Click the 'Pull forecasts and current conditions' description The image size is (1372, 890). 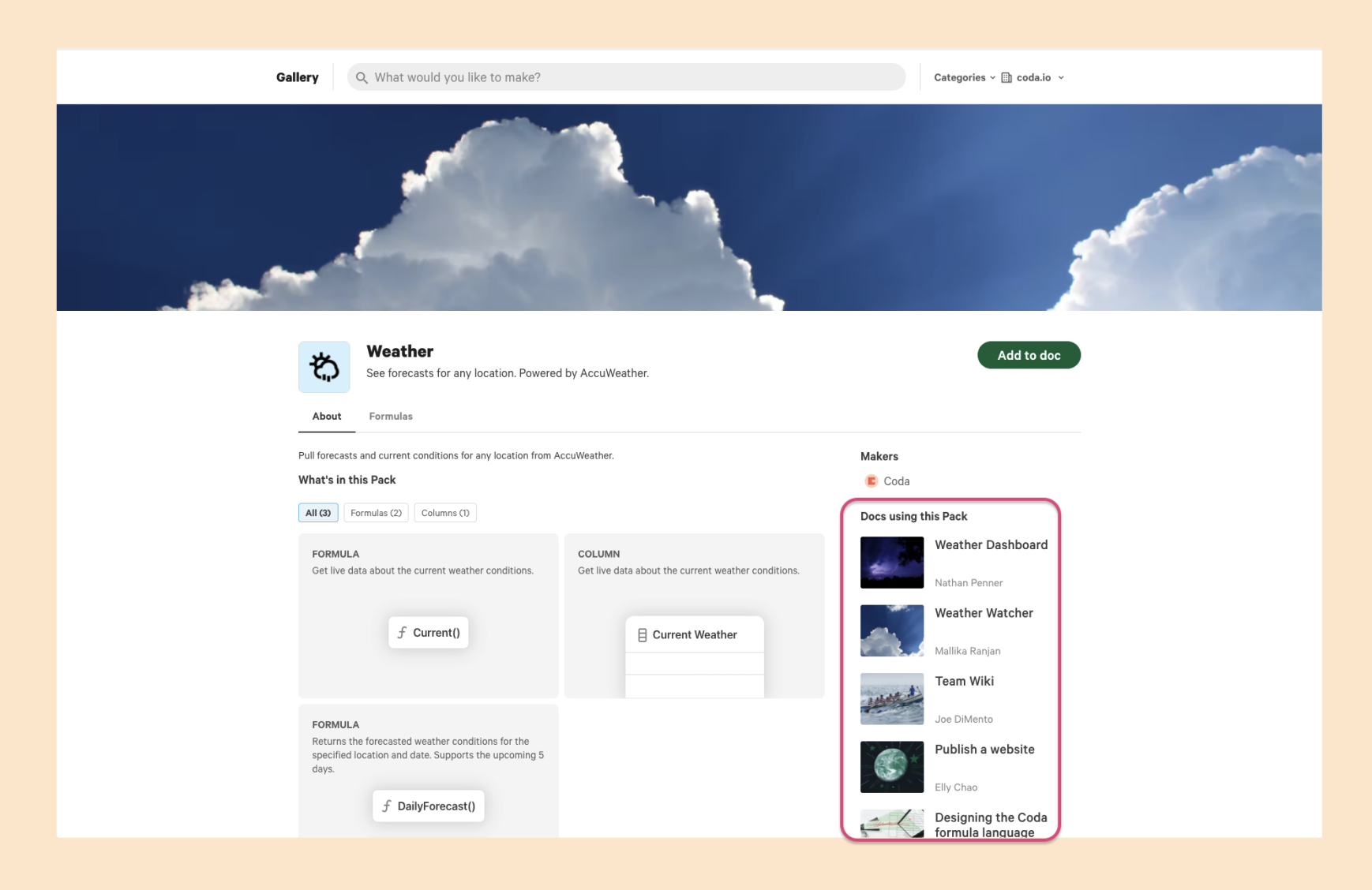click(456, 455)
